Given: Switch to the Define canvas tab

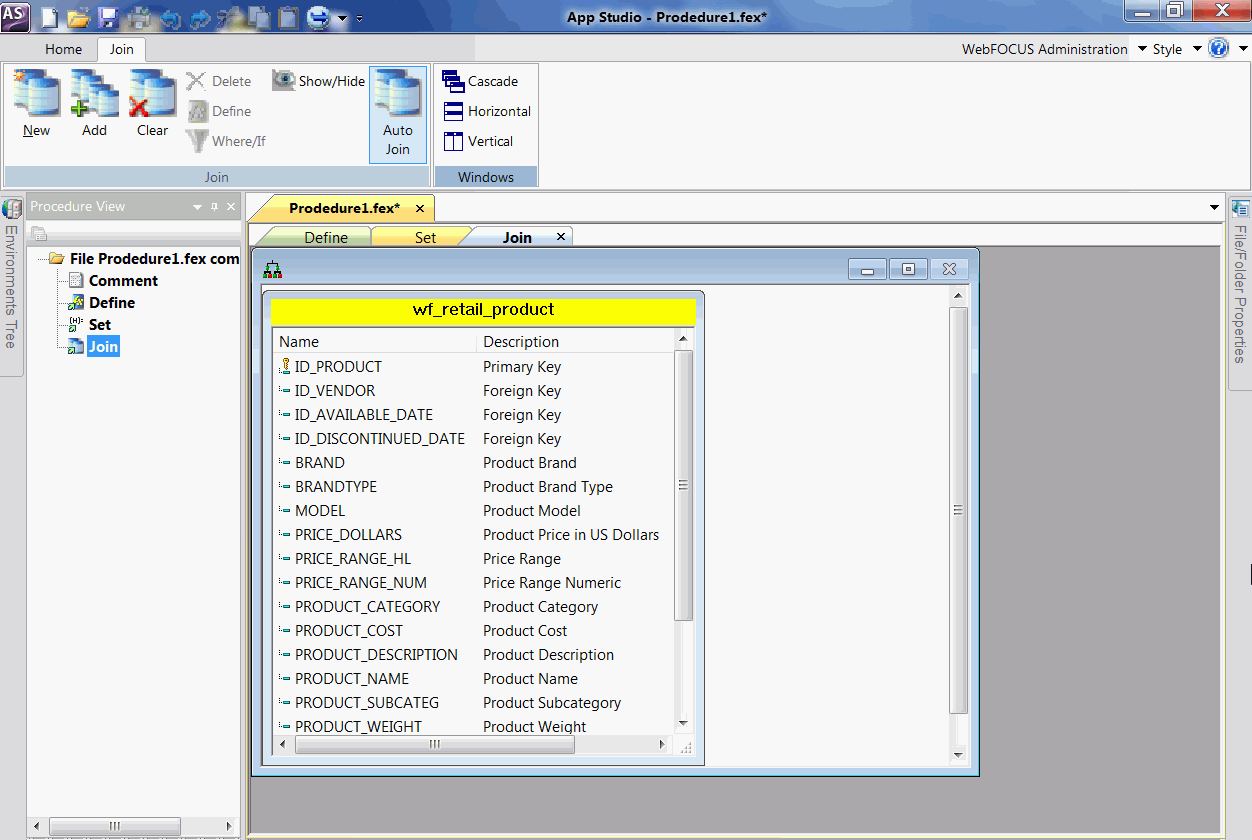Looking at the screenshot, I should [326, 237].
